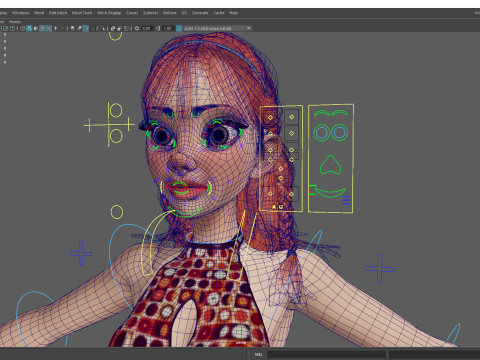
Task: Click the Gamma reset icon
Action: (158, 28)
